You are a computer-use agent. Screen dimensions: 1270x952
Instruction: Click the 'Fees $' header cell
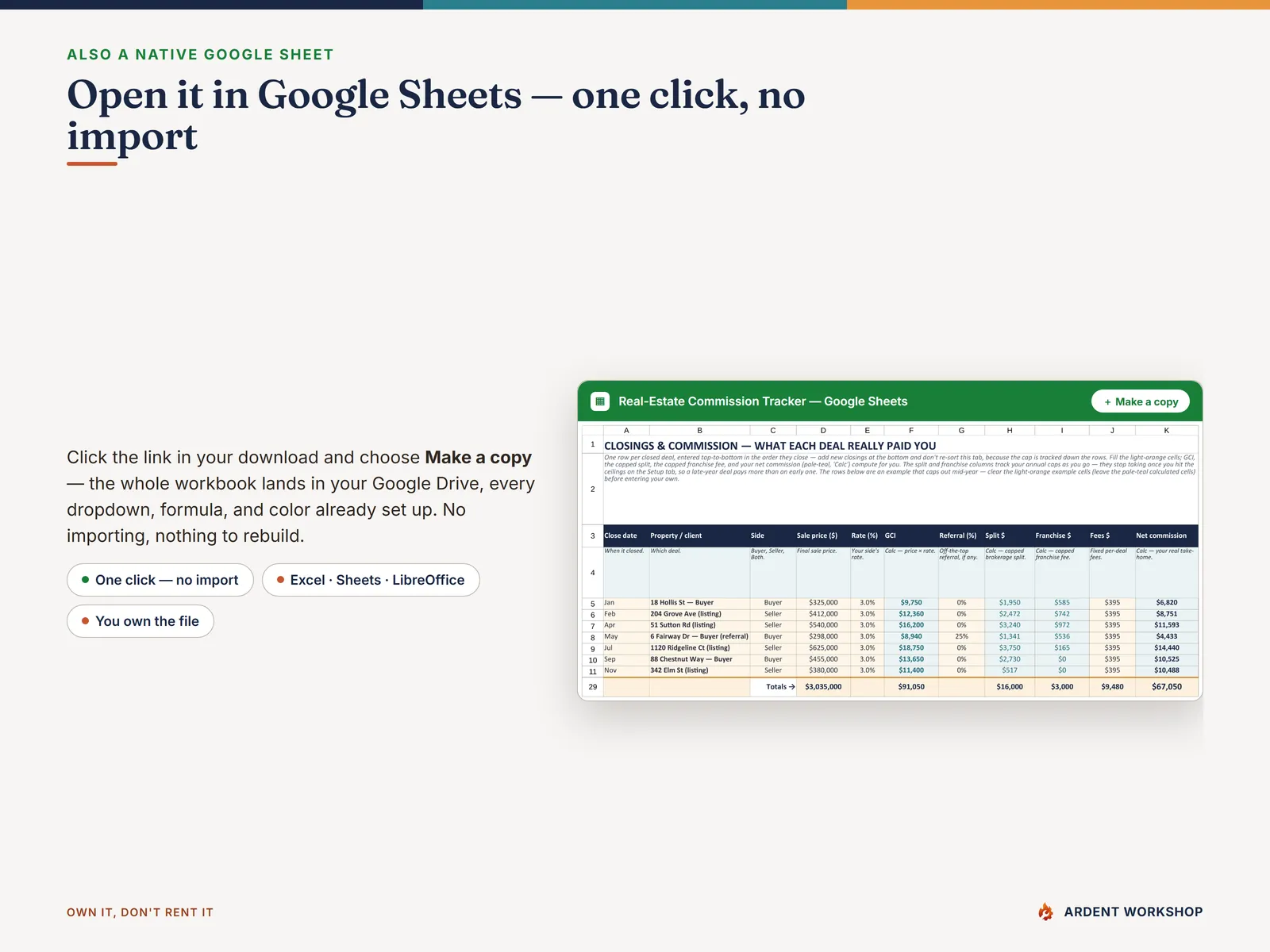pos(1112,535)
